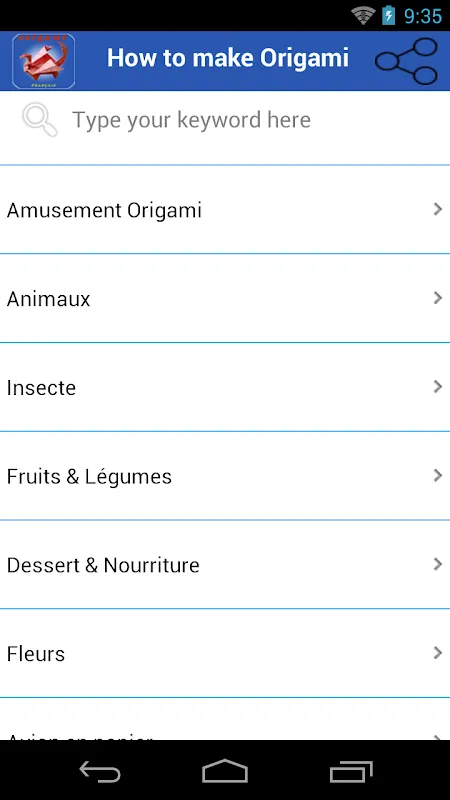Expand the Fleurs chevron arrow

[x=437, y=653]
